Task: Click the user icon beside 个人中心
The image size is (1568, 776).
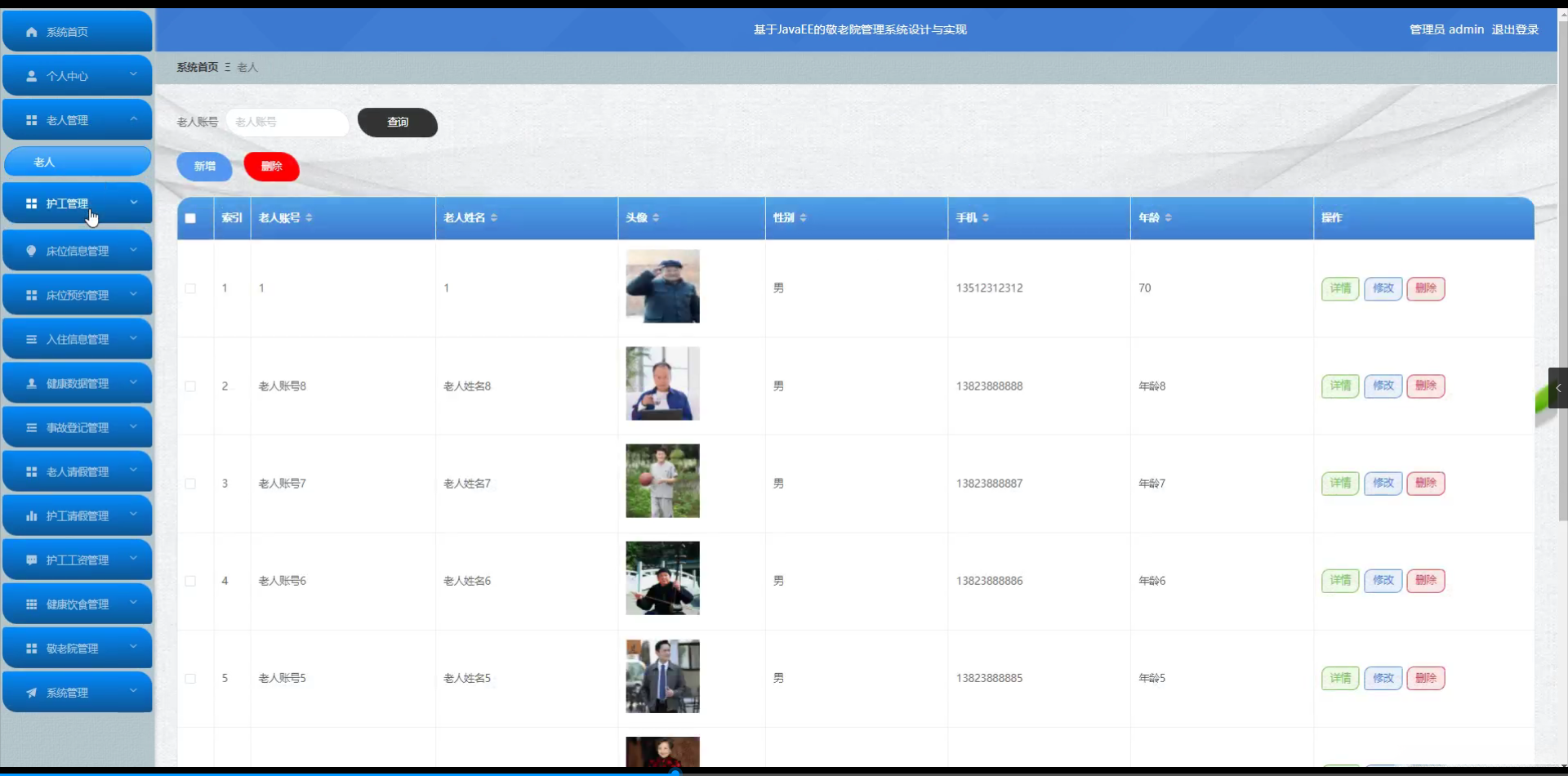Action: [31, 76]
